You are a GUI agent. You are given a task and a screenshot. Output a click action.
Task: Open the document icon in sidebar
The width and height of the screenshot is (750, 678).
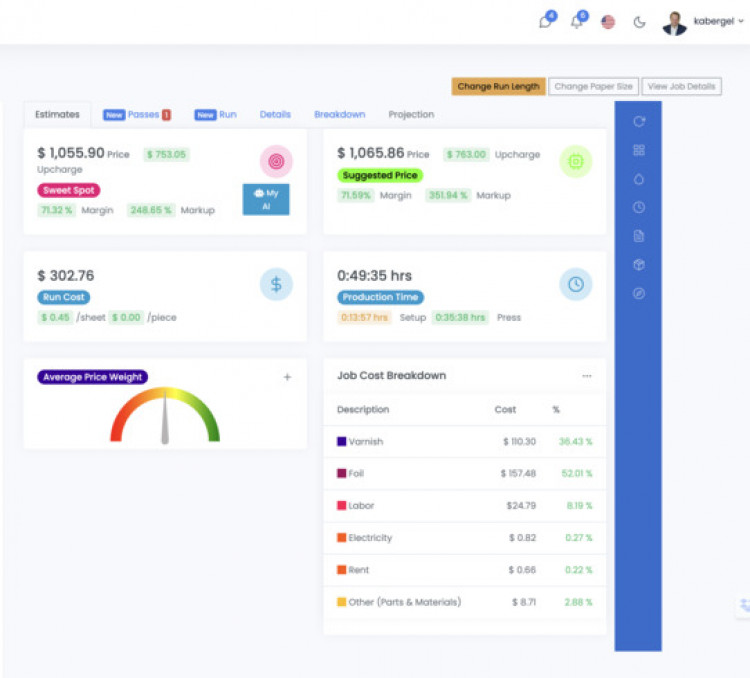point(639,236)
